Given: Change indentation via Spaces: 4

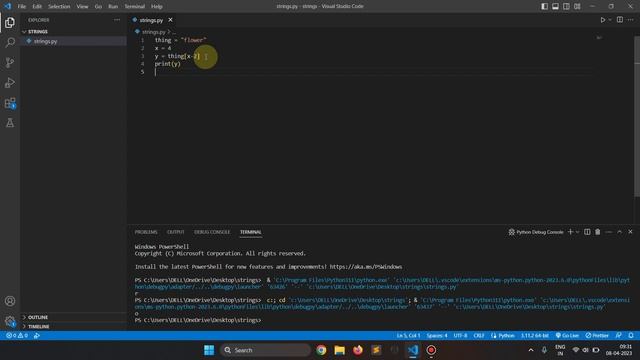Looking at the screenshot, I should pyautogui.click(x=437, y=336).
